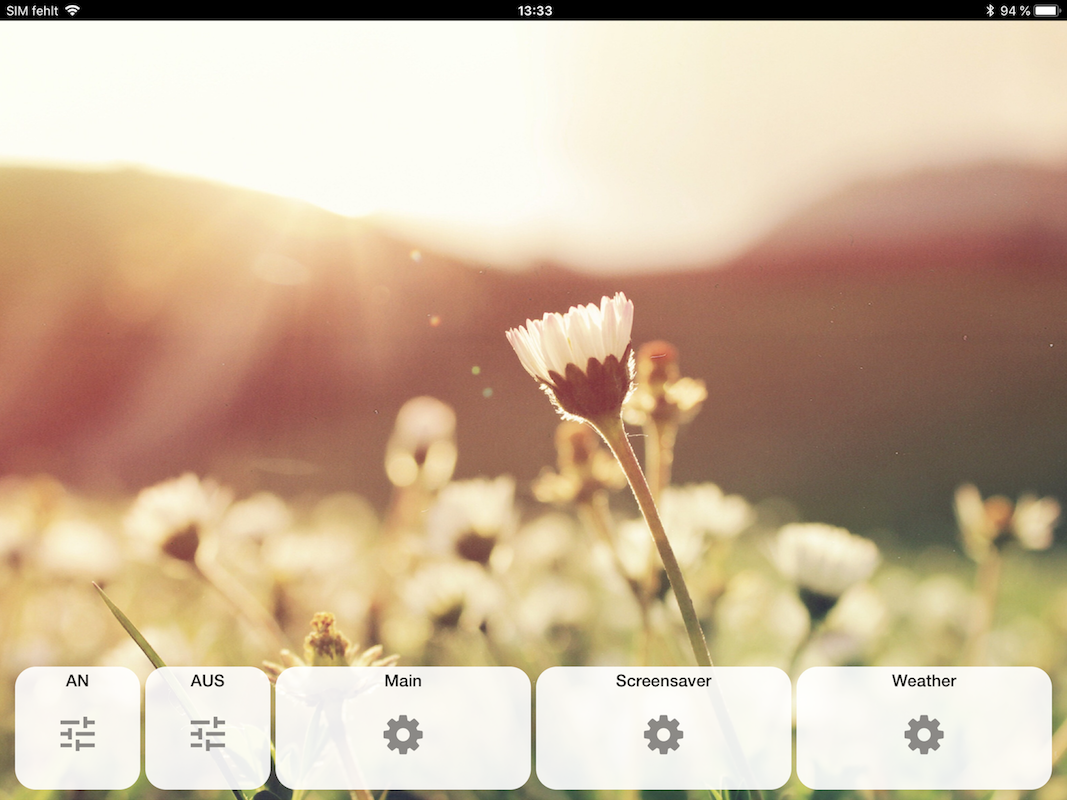Tap the Wi-Fi status icon

72,10
